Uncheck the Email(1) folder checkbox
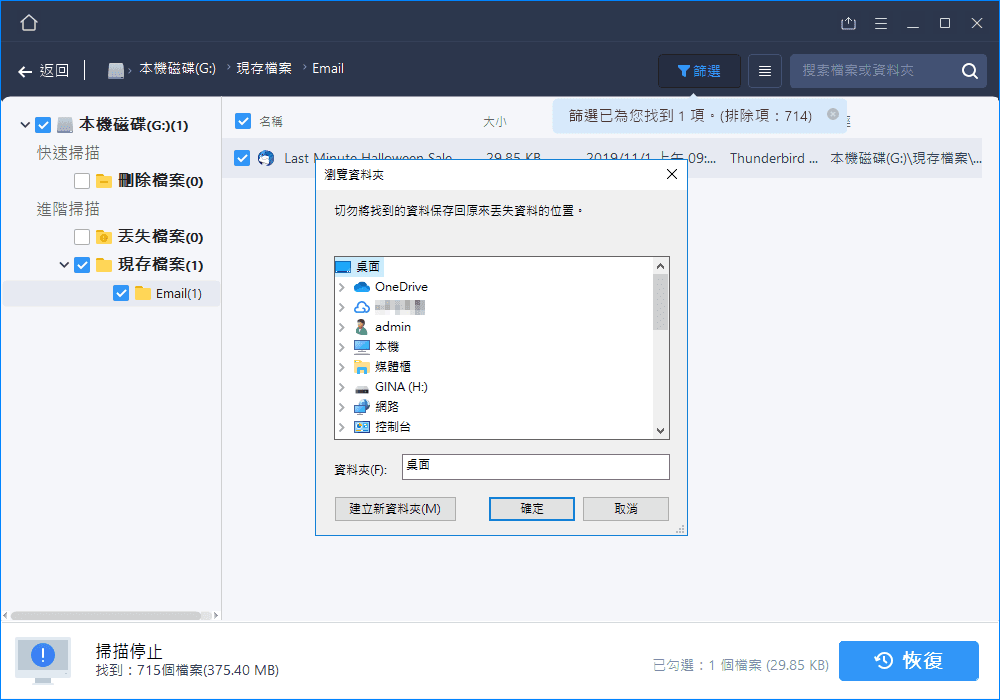Screen dimensions: 1000x700 coord(121,293)
